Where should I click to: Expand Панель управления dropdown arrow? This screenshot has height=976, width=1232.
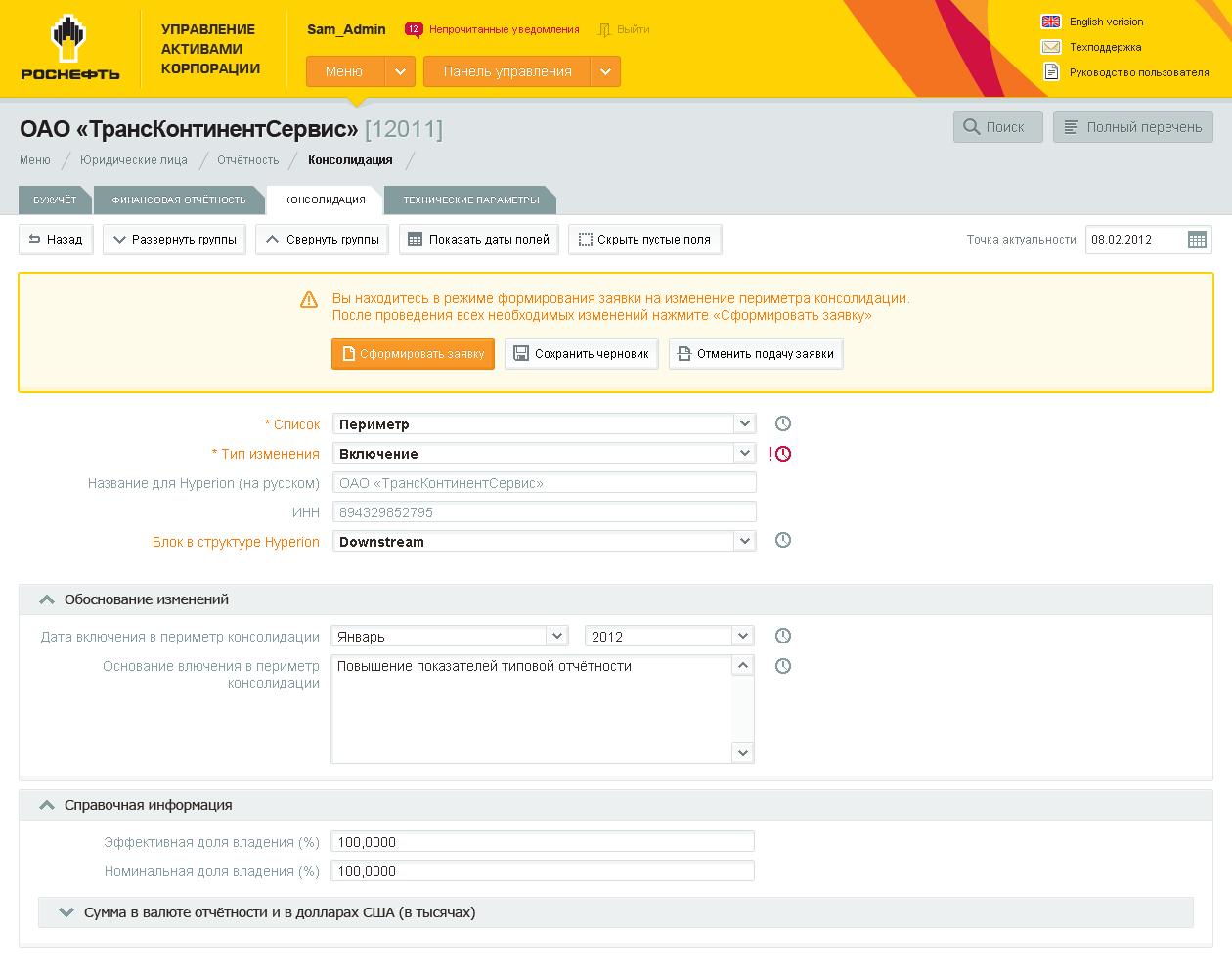coord(605,71)
